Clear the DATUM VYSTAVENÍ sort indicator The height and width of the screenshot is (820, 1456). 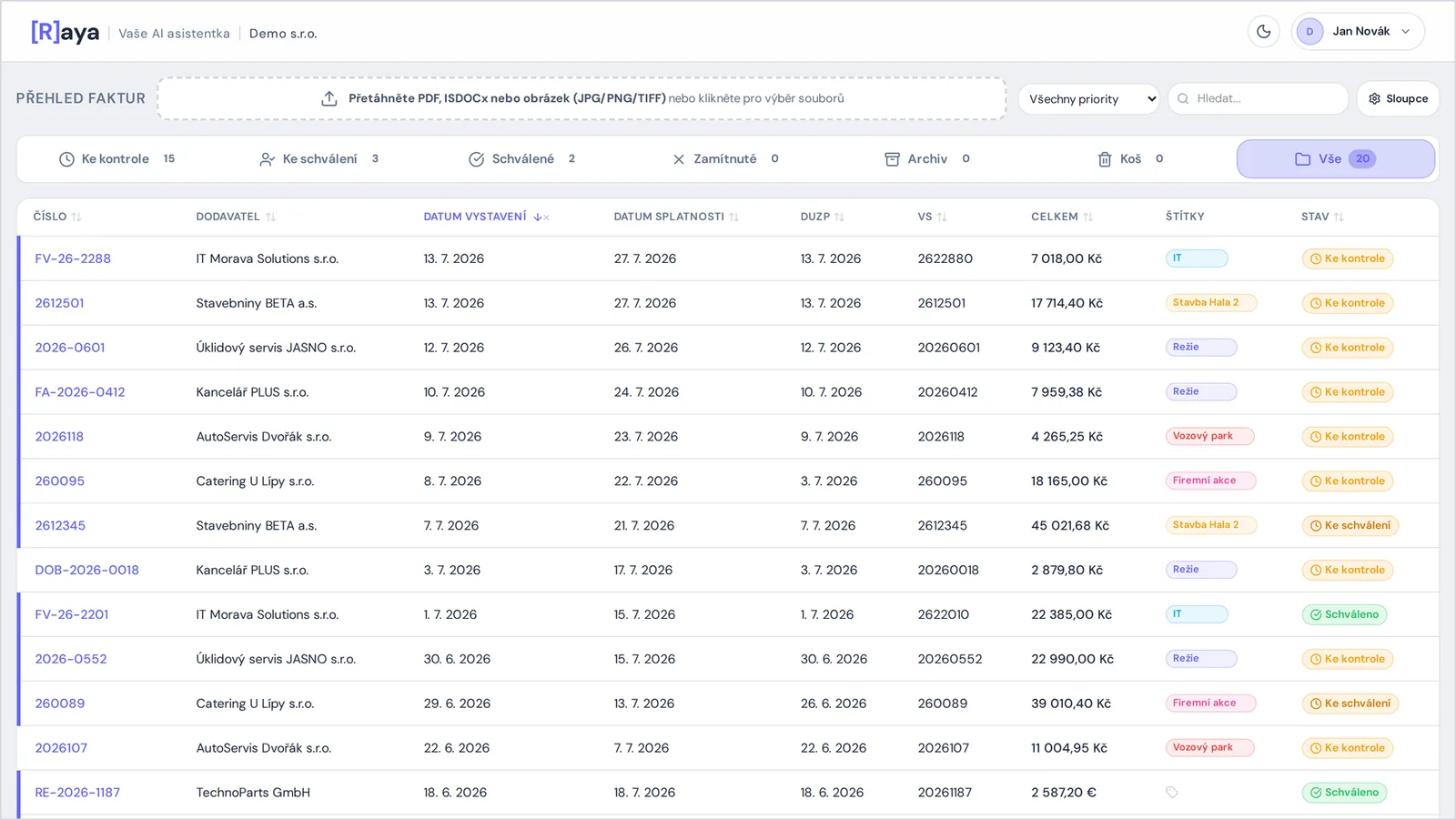546,218
